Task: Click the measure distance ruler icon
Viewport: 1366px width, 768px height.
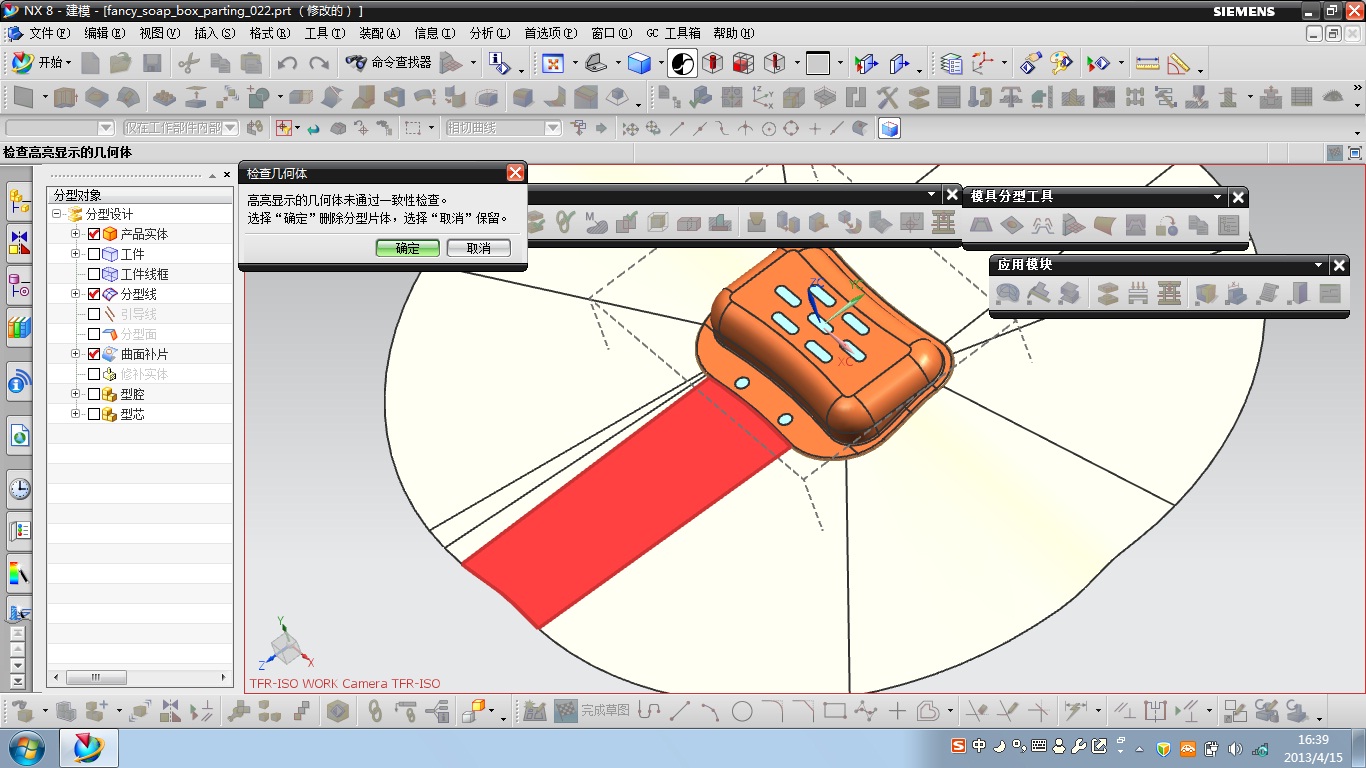Action: [1147, 63]
